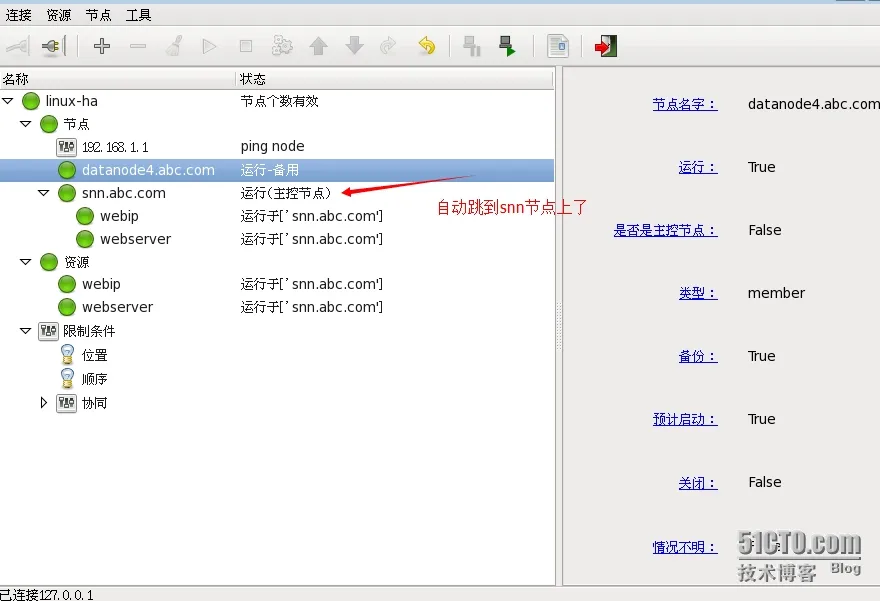Viewport: 880px width, 601px height.
Task: Click the 备份 link label
Action: pyautogui.click(x=698, y=356)
